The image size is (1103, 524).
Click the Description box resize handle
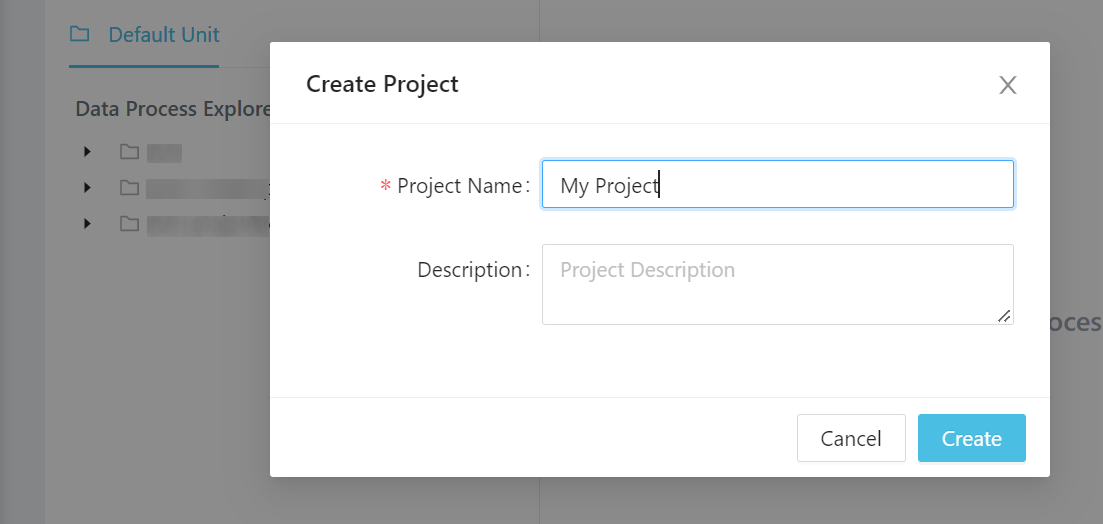click(x=1004, y=316)
